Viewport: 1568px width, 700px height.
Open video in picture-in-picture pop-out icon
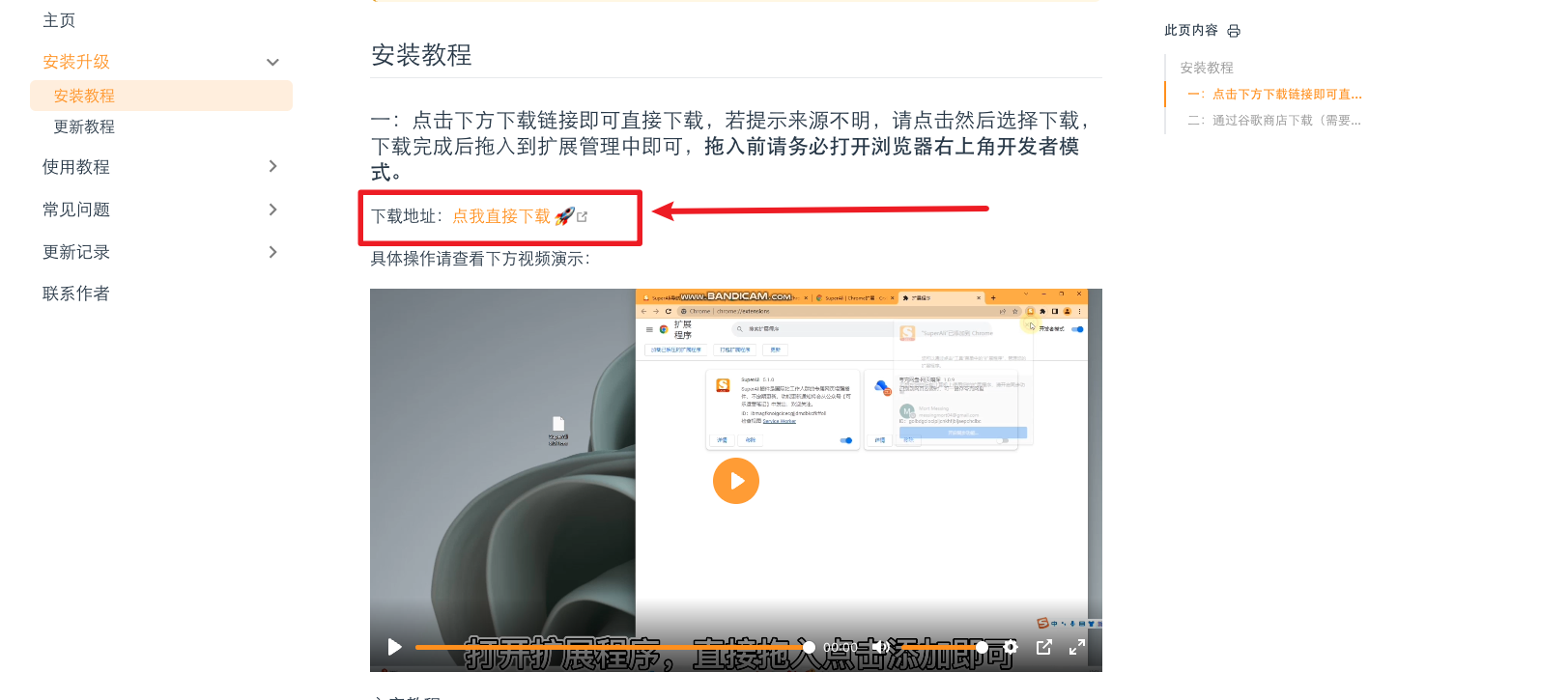click(x=1044, y=647)
